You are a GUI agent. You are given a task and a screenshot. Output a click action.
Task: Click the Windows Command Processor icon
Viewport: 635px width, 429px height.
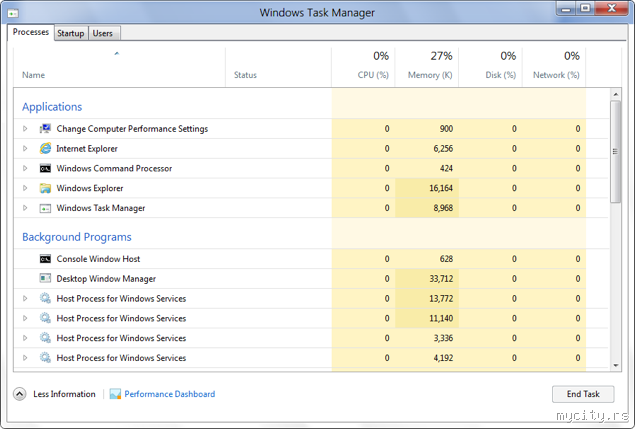[45, 168]
